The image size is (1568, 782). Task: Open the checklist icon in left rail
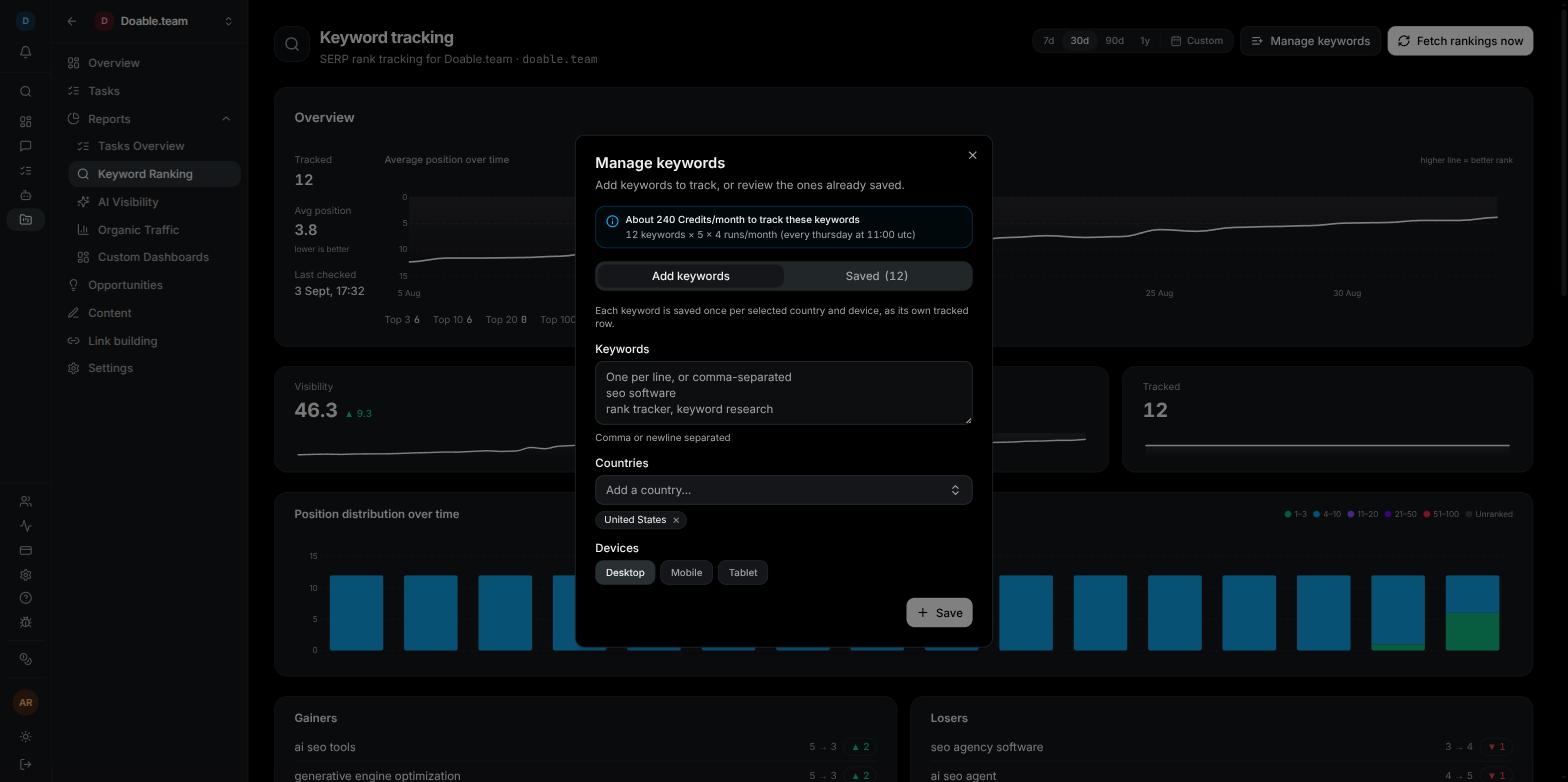point(26,171)
